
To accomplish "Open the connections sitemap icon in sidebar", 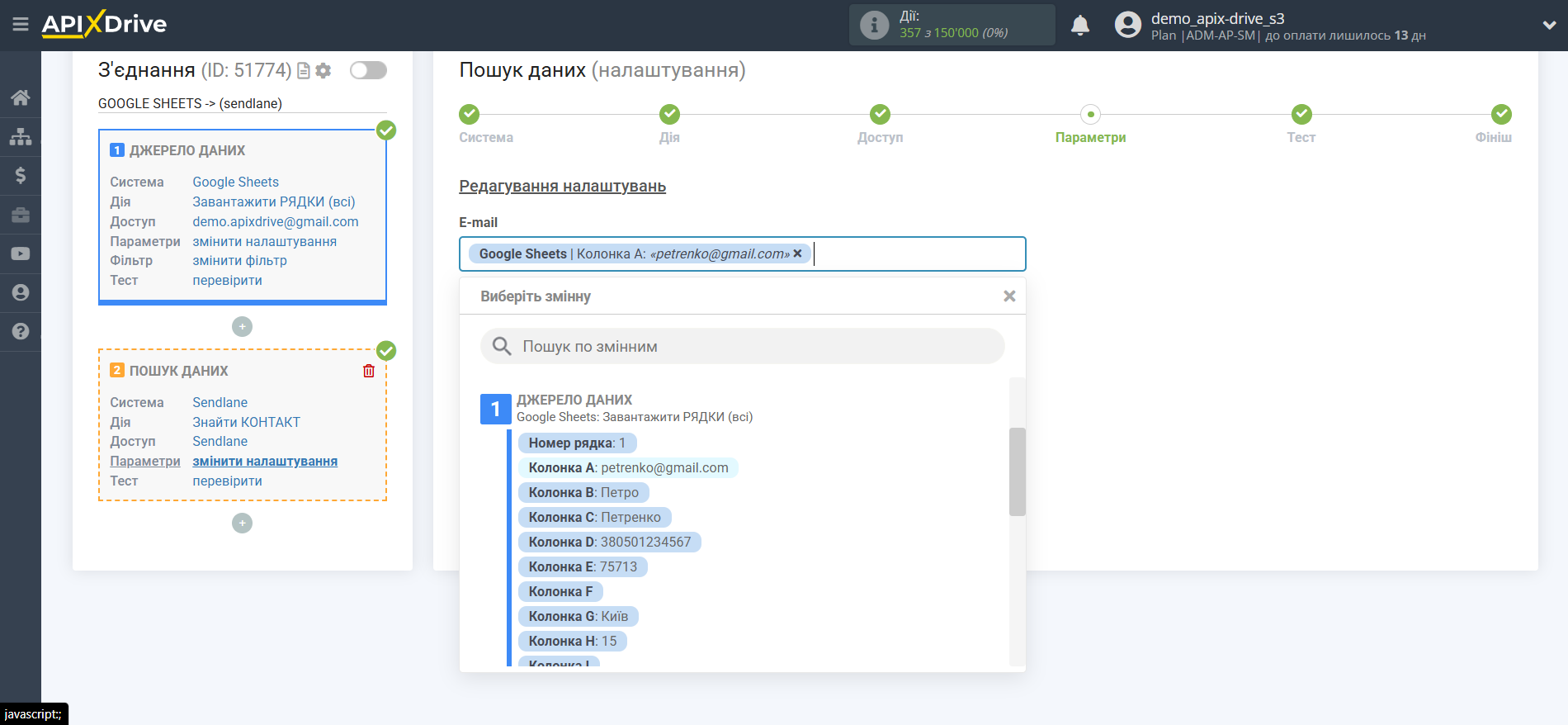I will pos(21,136).
